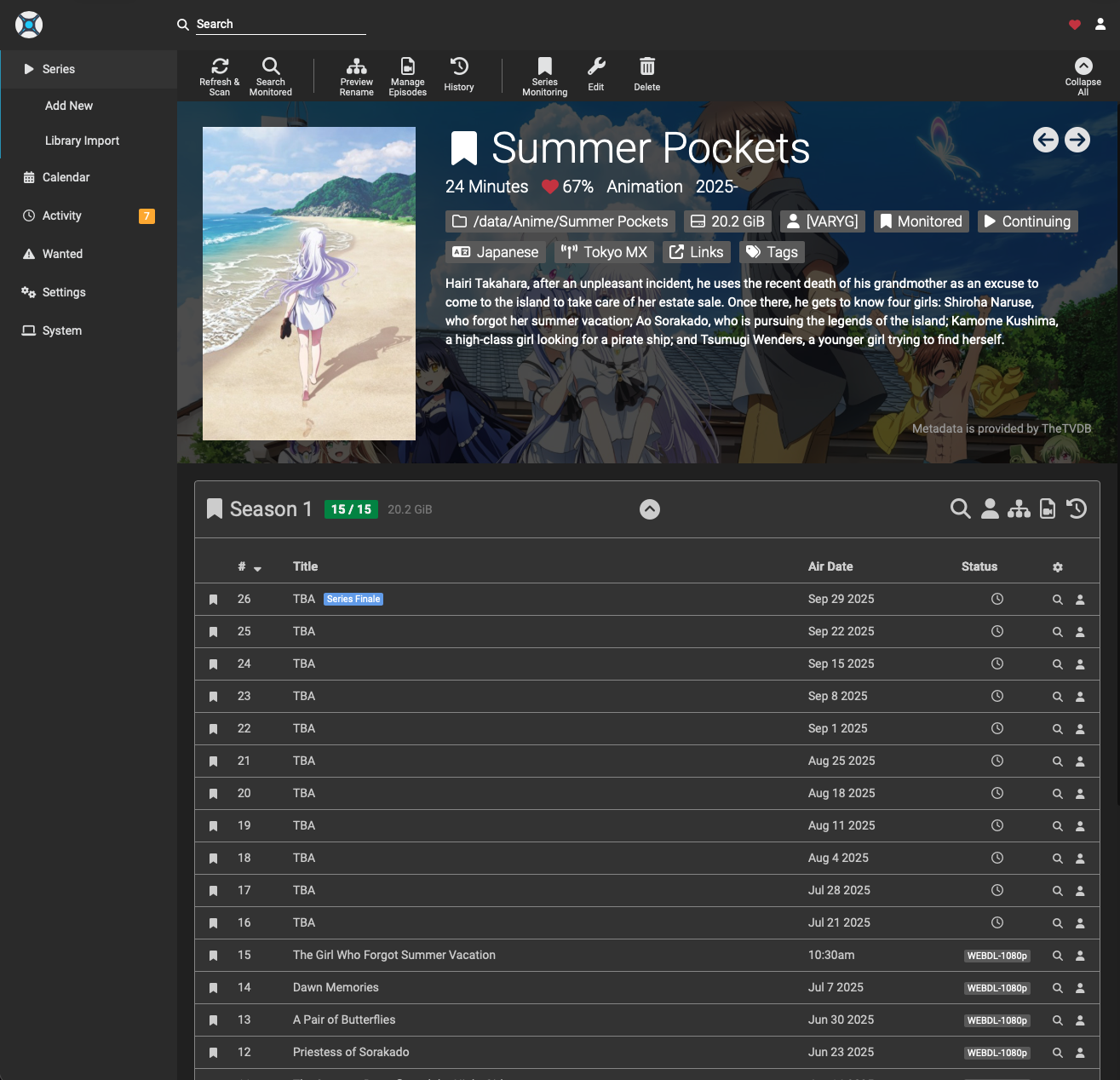1120x1080 pixels.
Task: Toggle monitoring for episode 15
Action: coord(214,956)
